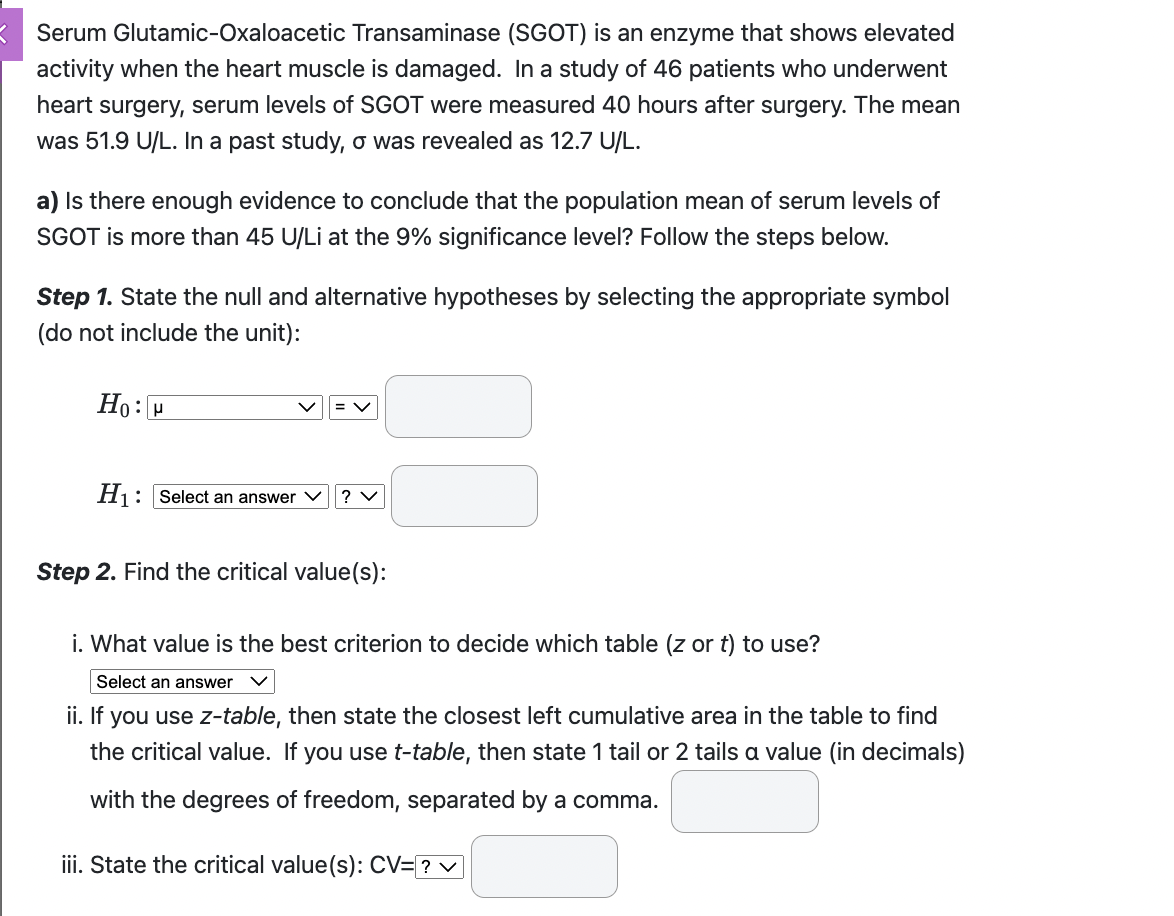The width and height of the screenshot is (1174, 916).
Task: Click the H0 hypothesis value input box
Action: tap(458, 406)
